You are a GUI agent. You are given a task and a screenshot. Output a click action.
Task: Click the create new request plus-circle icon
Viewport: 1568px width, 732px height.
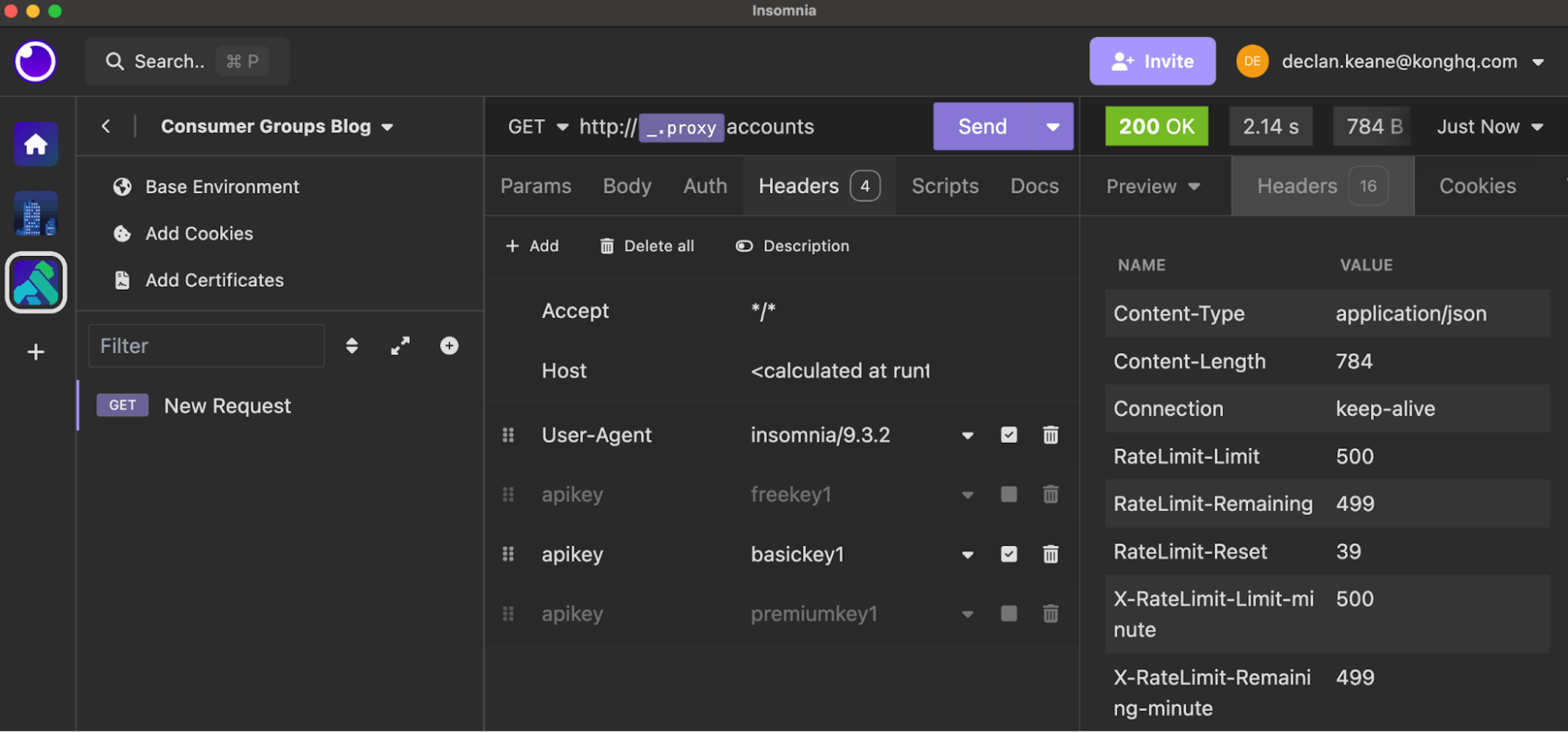point(449,345)
